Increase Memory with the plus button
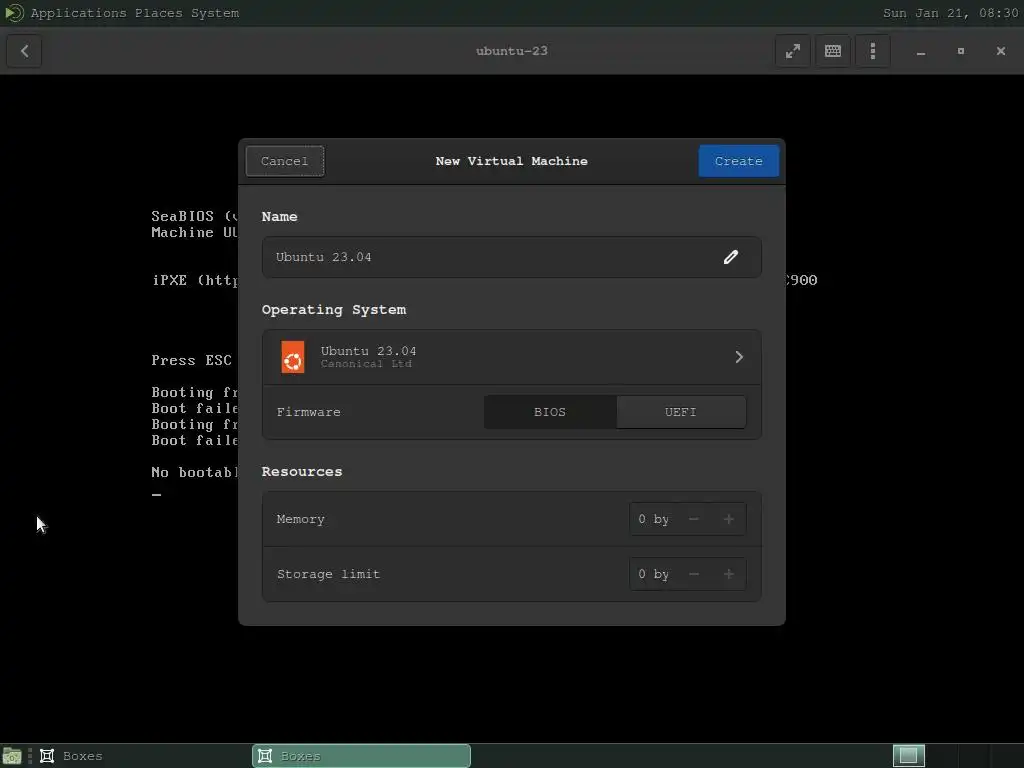1024x768 pixels. 729,519
